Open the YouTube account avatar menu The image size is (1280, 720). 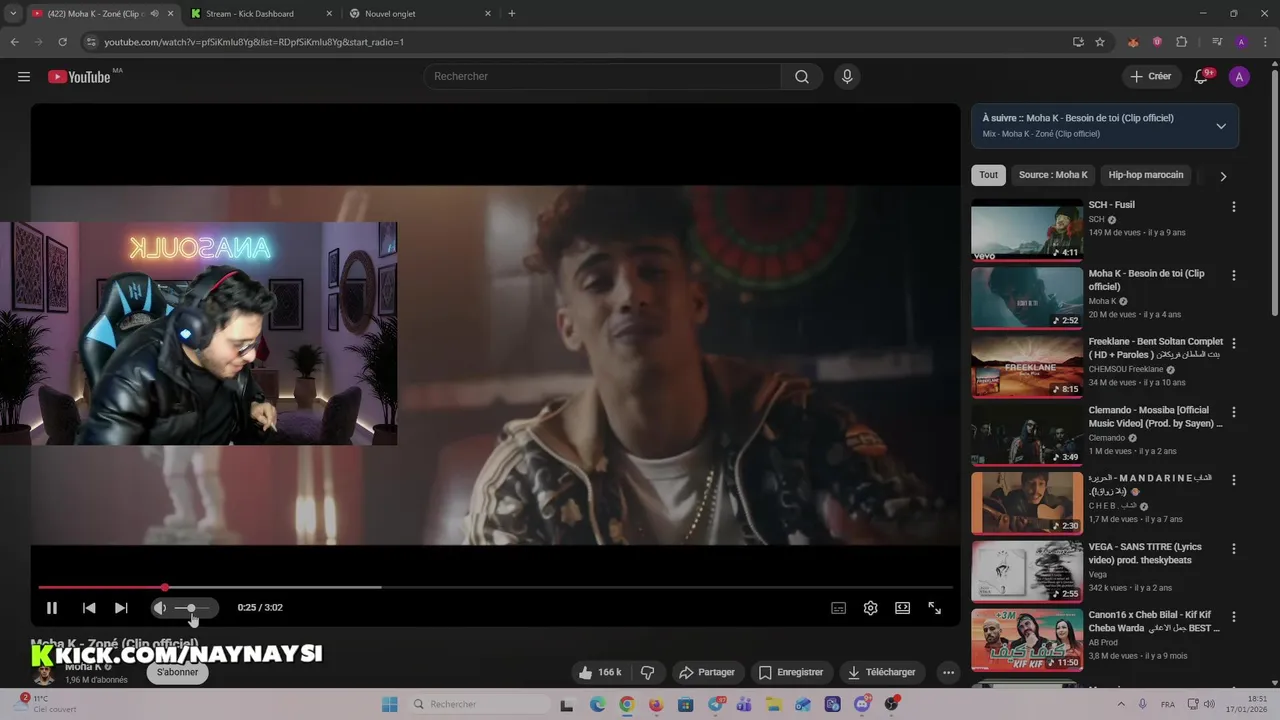[x=1239, y=77]
